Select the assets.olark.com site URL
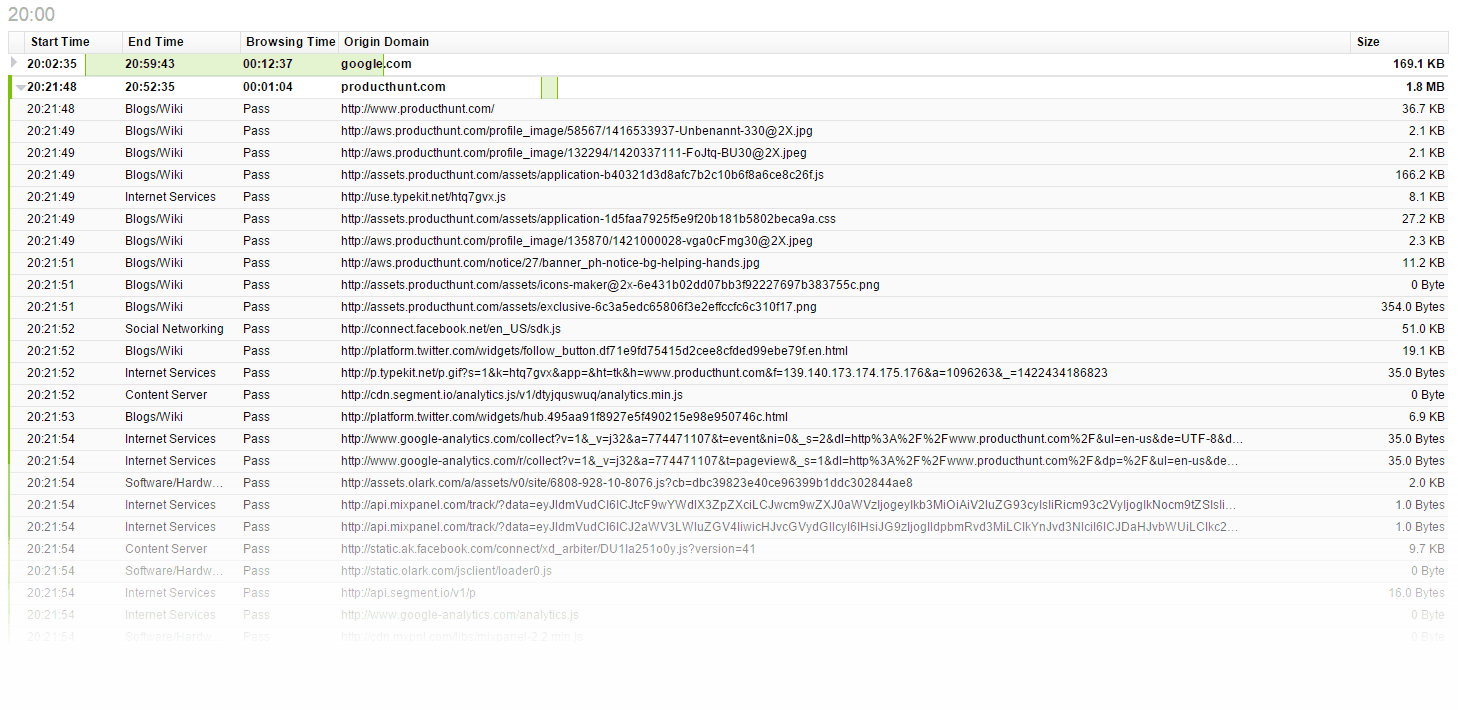The height and width of the screenshot is (710, 1458). (x=626, y=483)
